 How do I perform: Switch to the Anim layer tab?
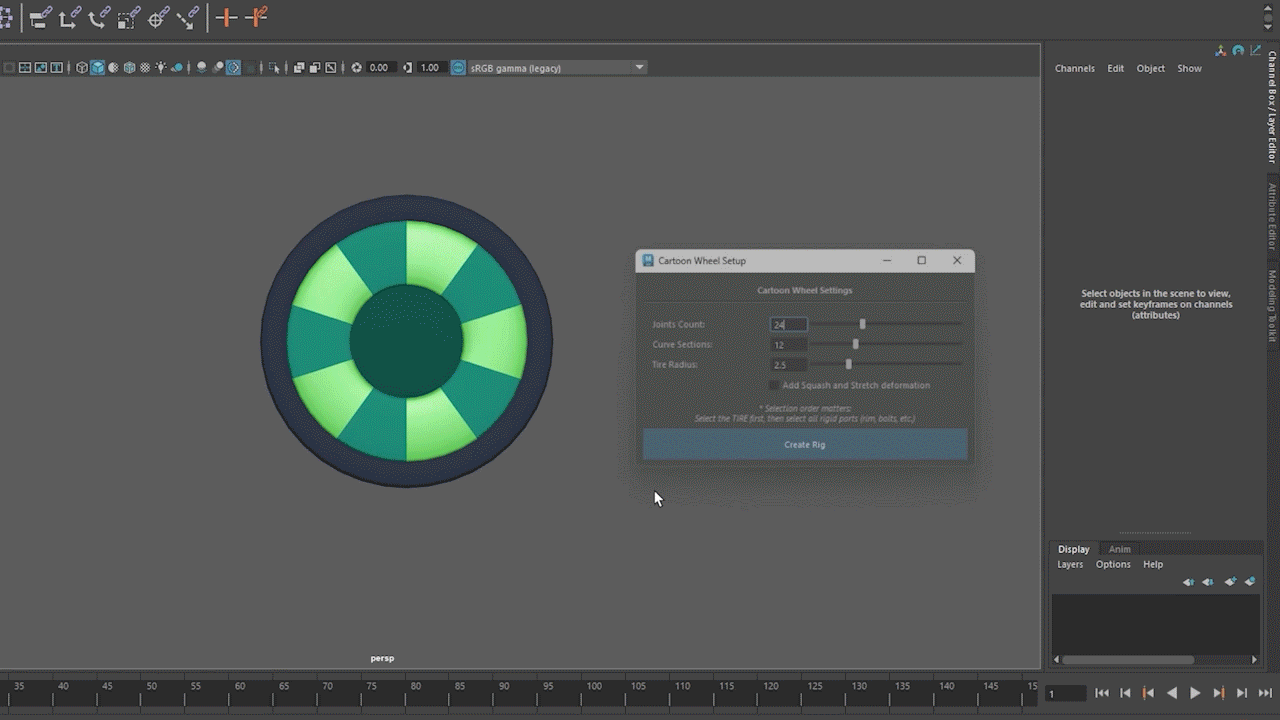click(x=1120, y=549)
